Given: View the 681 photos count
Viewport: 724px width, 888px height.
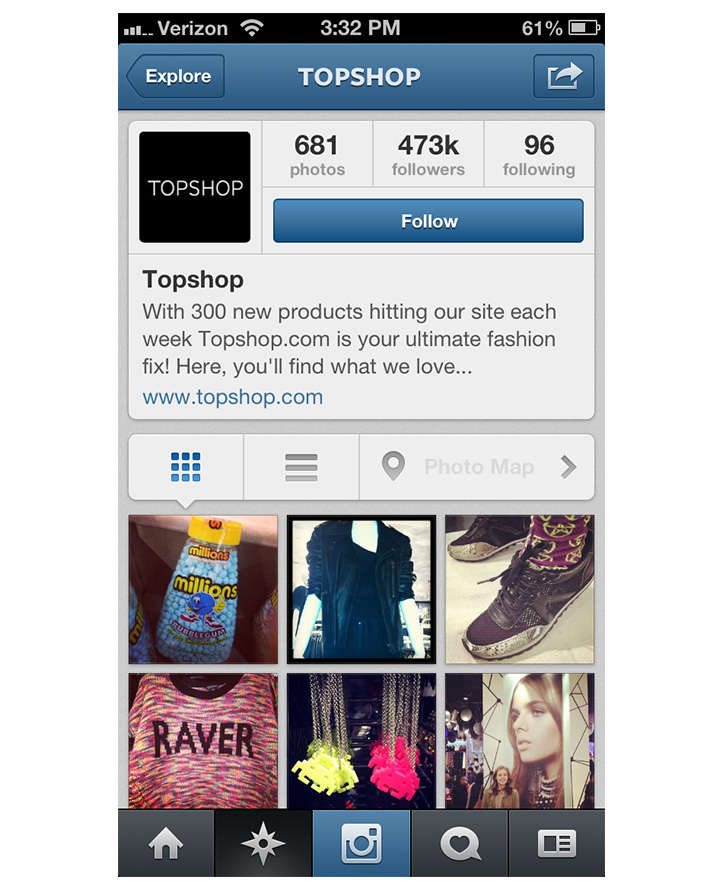Looking at the screenshot, I should (317, 155).
